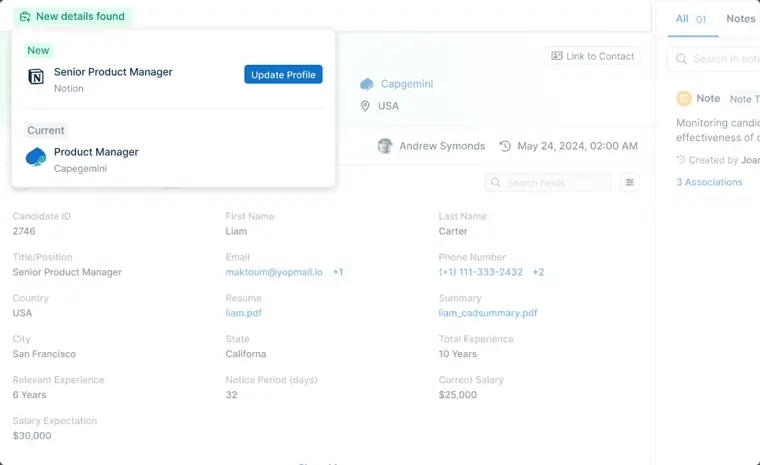Switch to the Notes tab
The width and height of the screenshot is (760, 465).
point(741,19)
